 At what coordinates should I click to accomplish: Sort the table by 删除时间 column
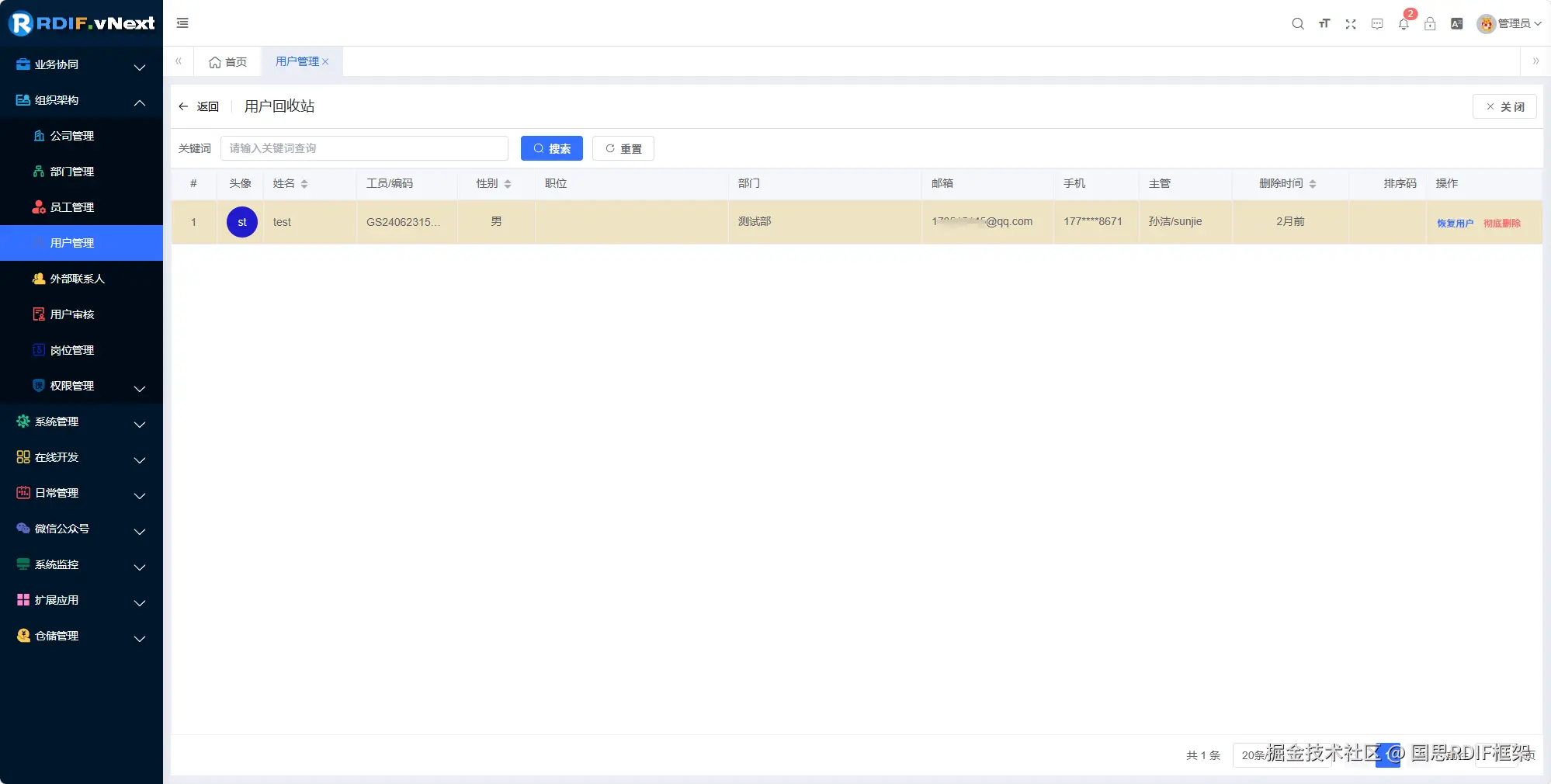(x=1313, y=184)
